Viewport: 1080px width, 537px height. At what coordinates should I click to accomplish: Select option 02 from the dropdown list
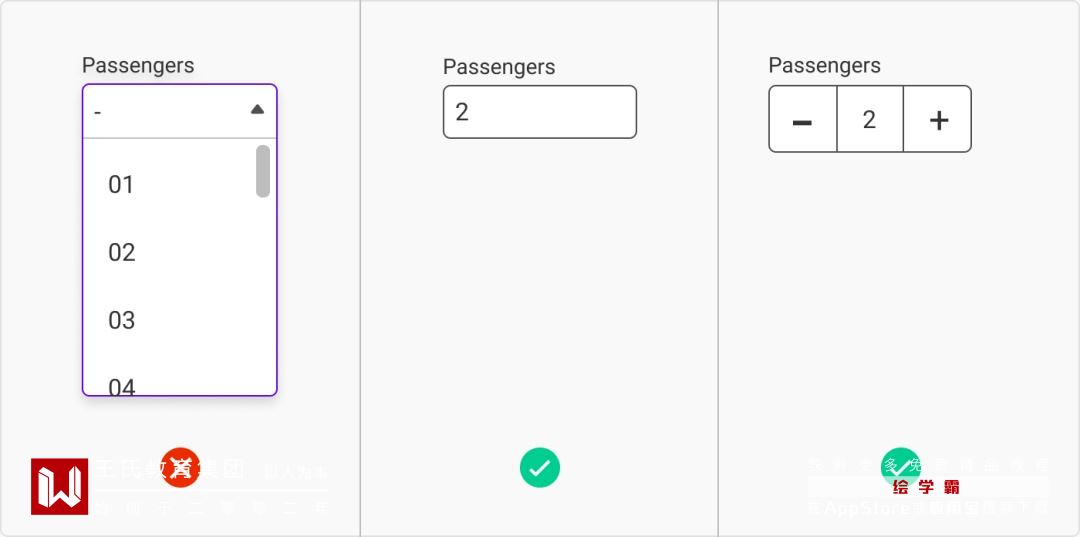(121, 252)
